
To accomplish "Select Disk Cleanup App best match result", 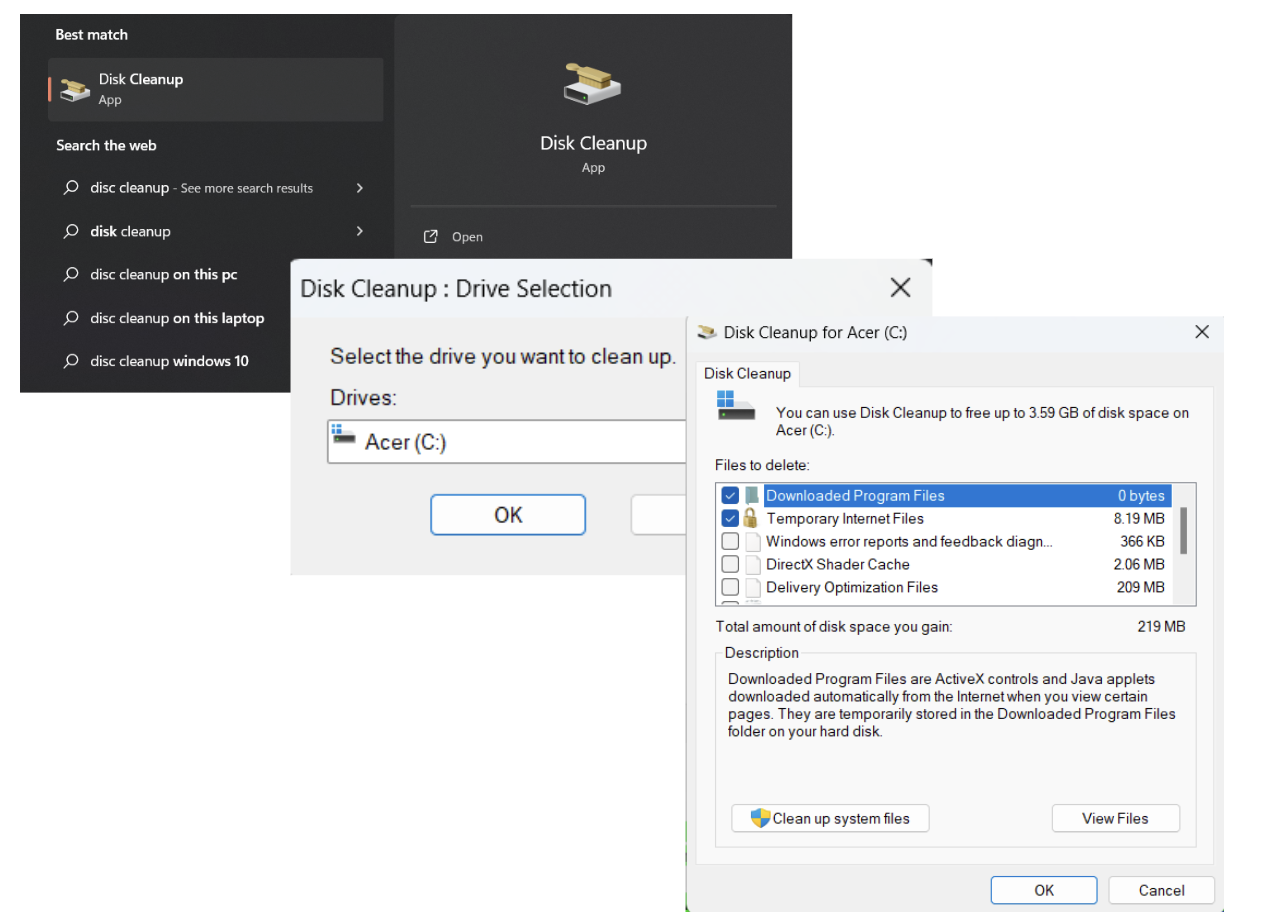I will point(215,89).
